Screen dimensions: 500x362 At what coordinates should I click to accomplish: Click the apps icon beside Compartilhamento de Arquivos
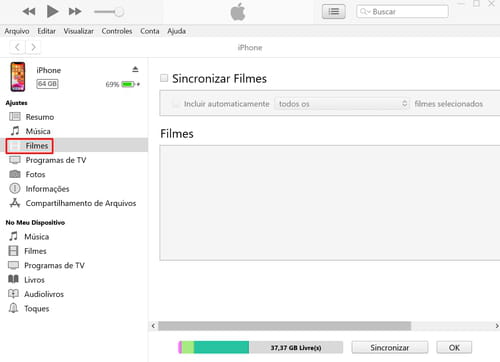(15, 203)
